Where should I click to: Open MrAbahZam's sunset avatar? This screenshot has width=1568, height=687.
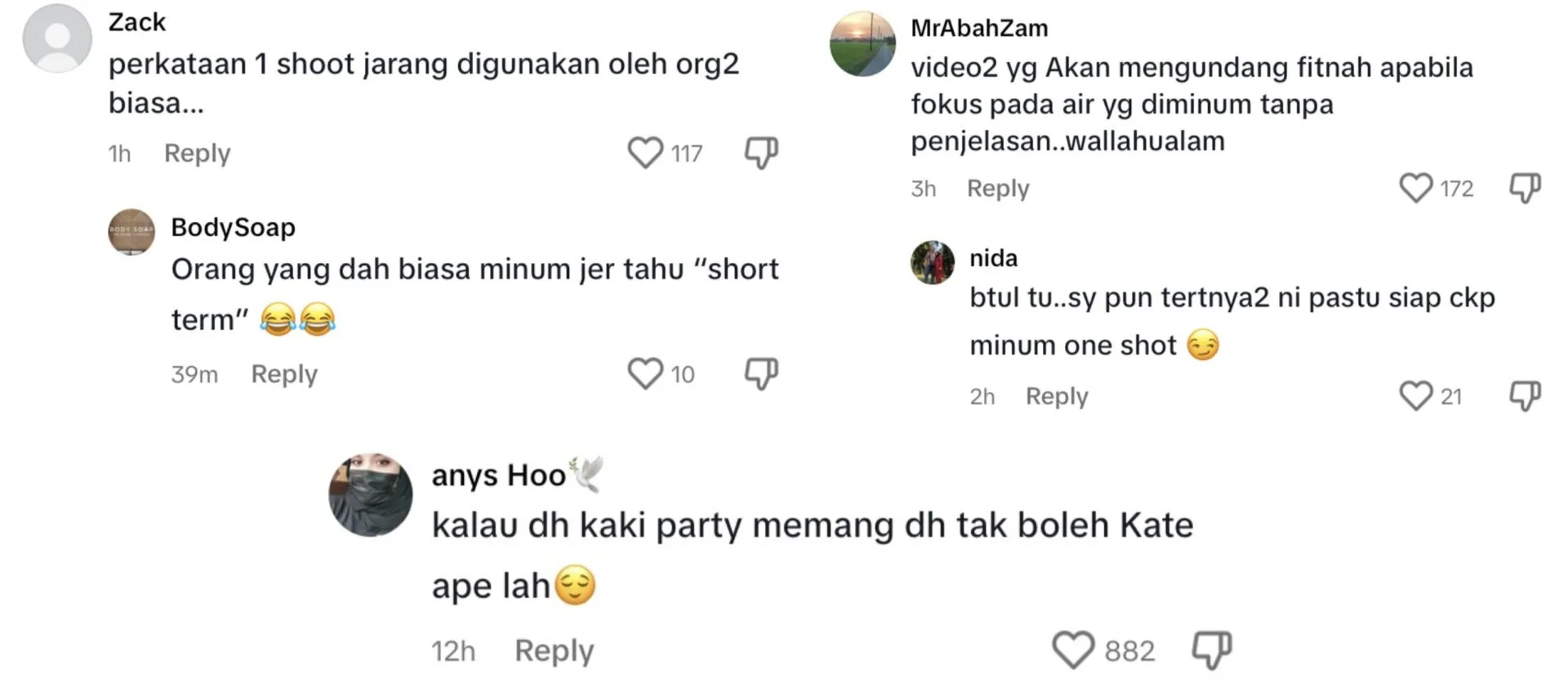click(x=862, y=44)
